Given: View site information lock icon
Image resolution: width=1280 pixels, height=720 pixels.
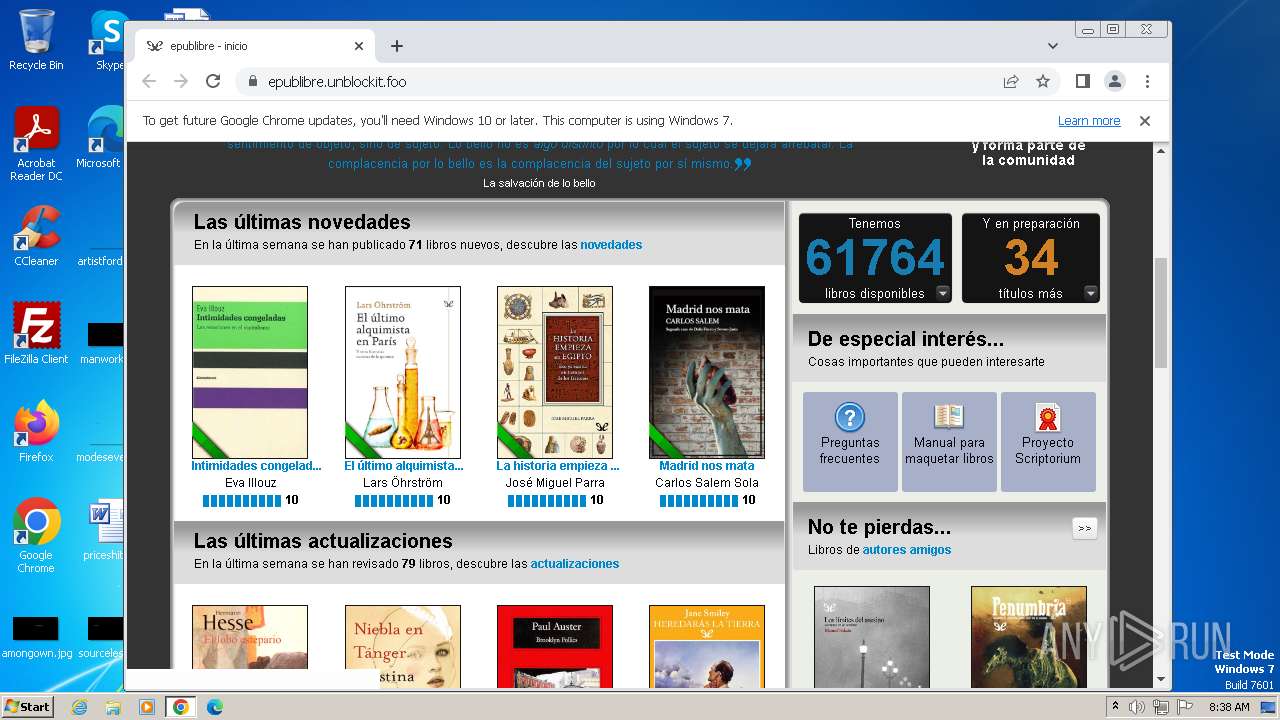Looking at the screenshot, I should tap(252, 82).
